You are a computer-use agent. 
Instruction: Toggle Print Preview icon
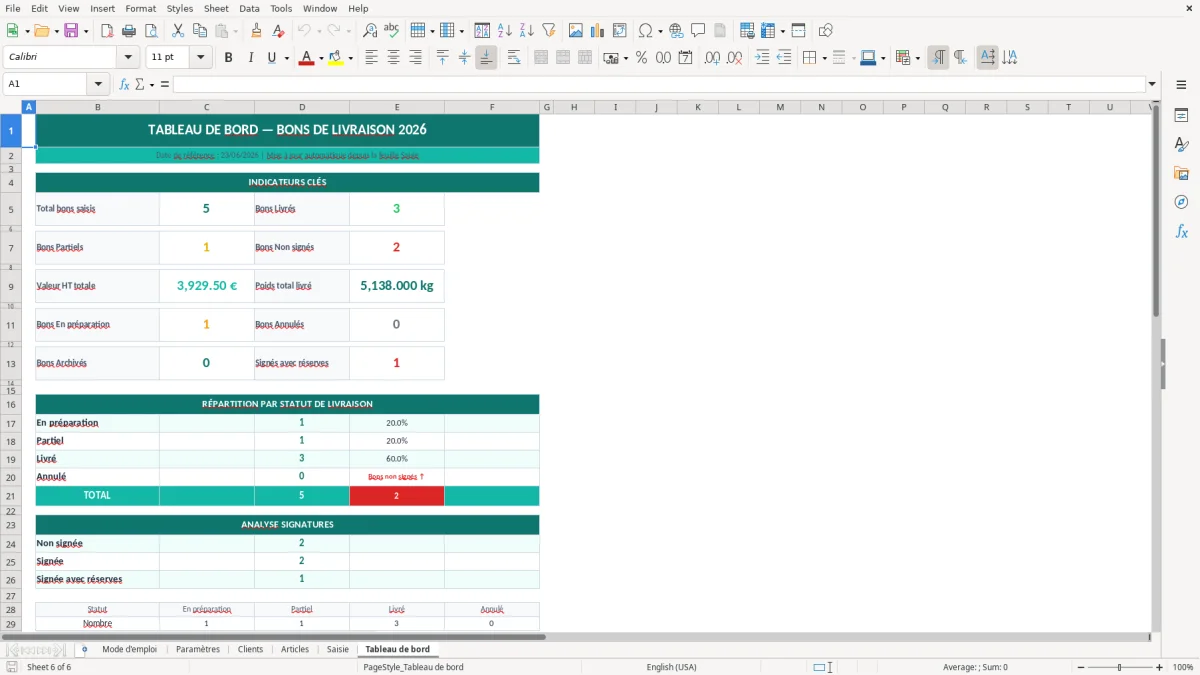[151, 31]
